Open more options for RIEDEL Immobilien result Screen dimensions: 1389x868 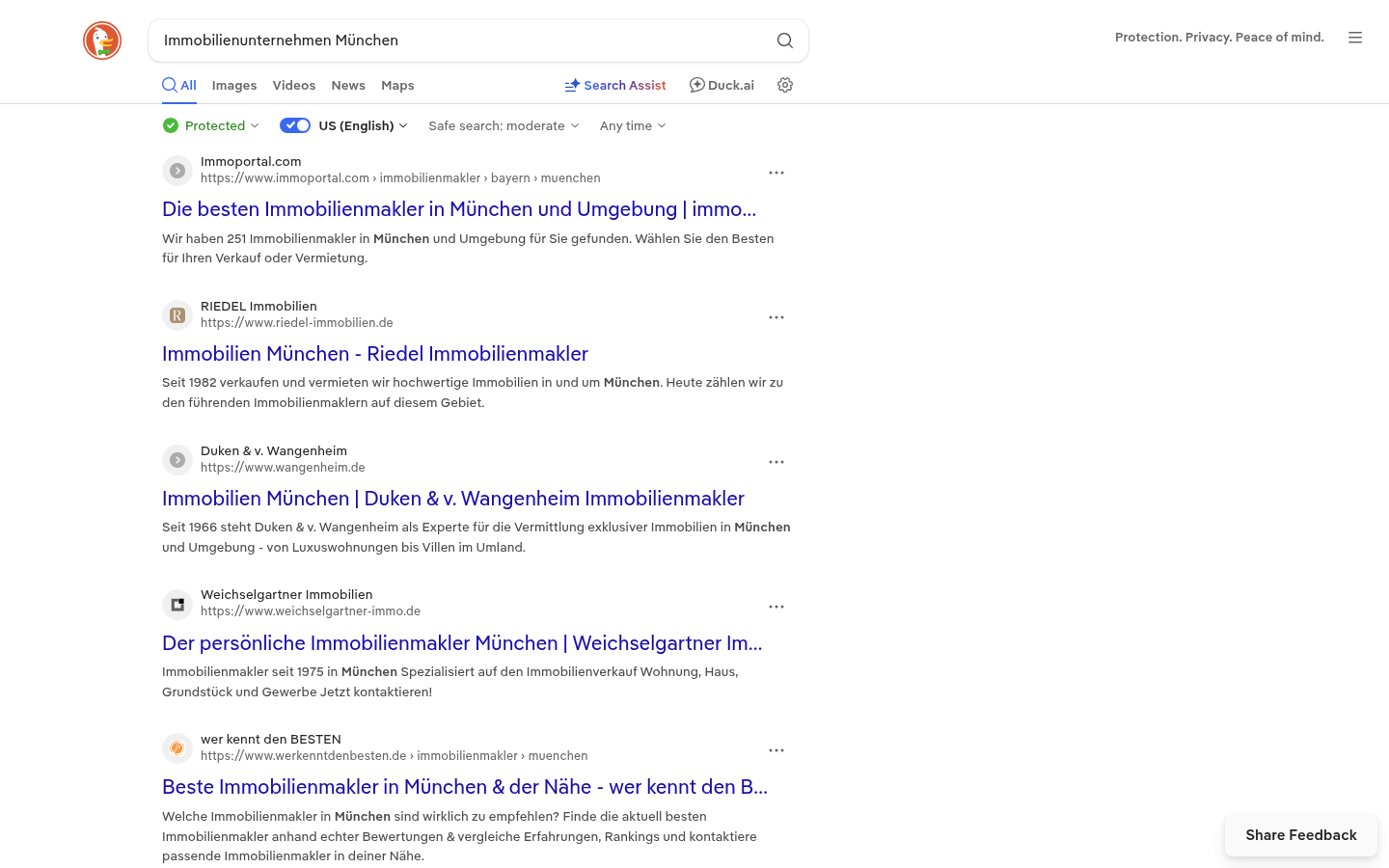pos(776,317)
